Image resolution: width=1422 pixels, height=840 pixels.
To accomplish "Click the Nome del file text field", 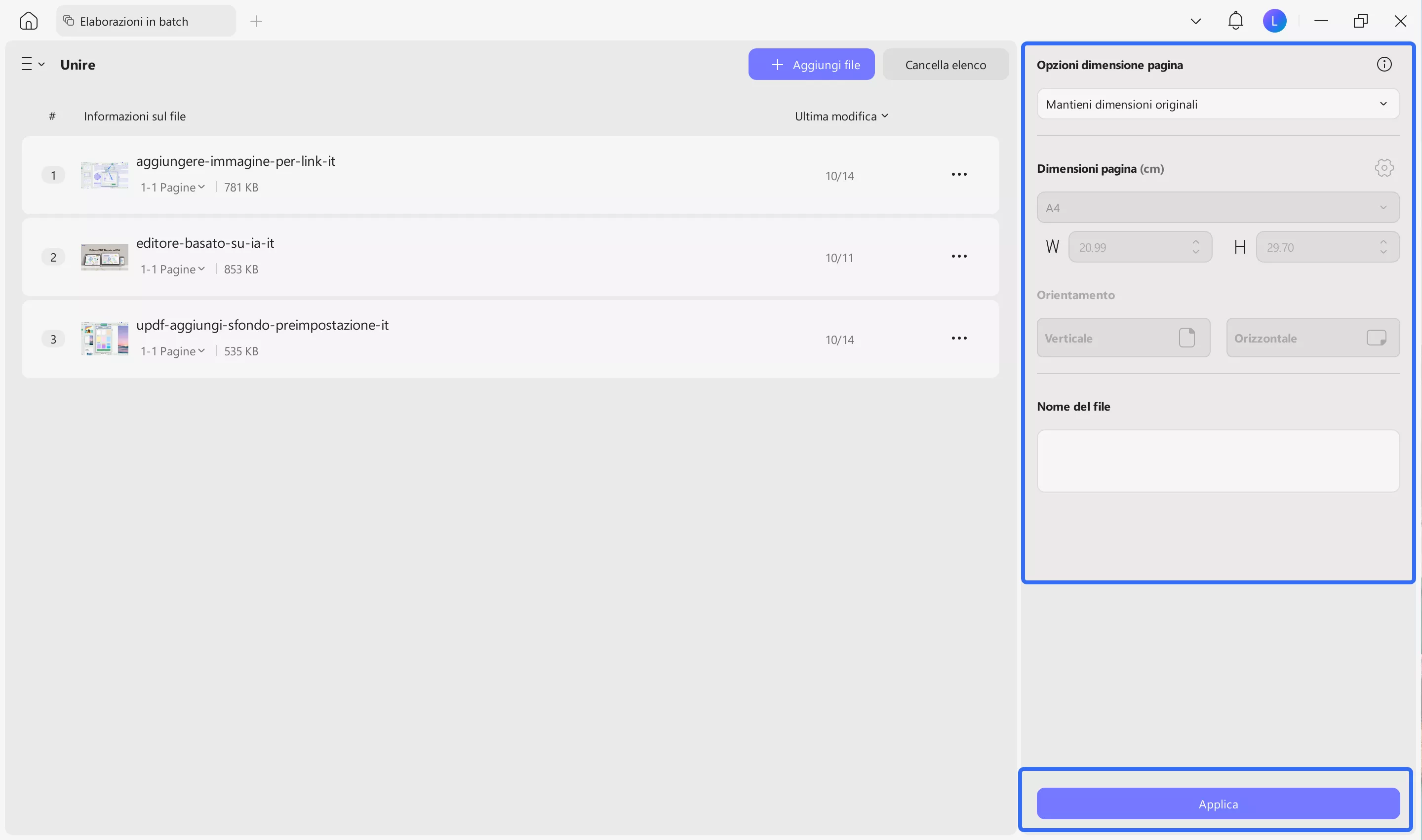I will click(1218, 461).
